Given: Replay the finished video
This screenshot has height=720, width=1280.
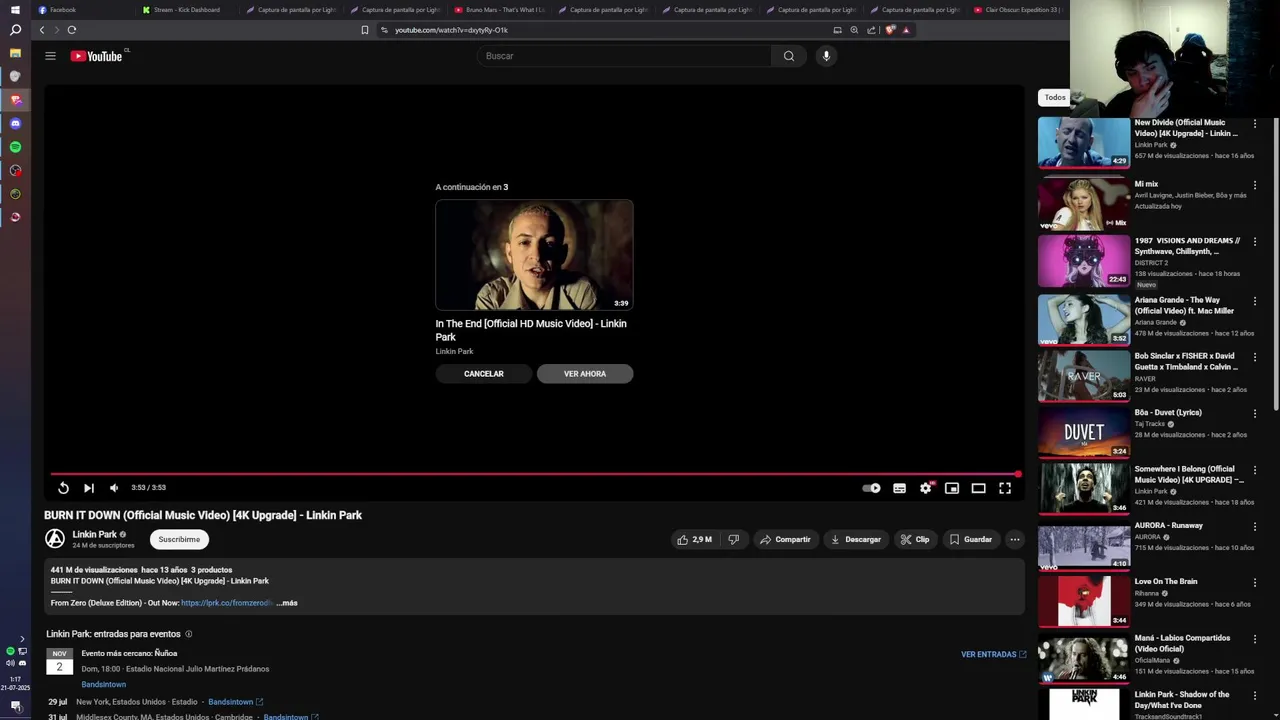Looking at the screenshot, I should (x=63, y=488).
